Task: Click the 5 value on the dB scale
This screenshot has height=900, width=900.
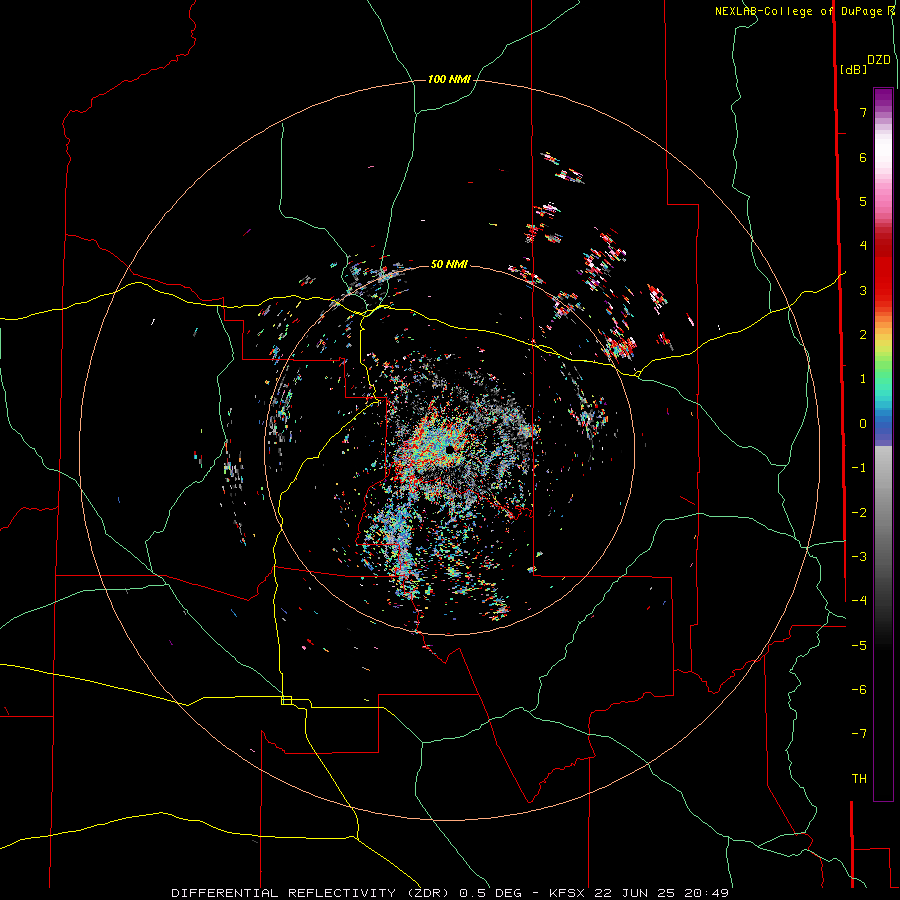Action: tap(863, 201)
